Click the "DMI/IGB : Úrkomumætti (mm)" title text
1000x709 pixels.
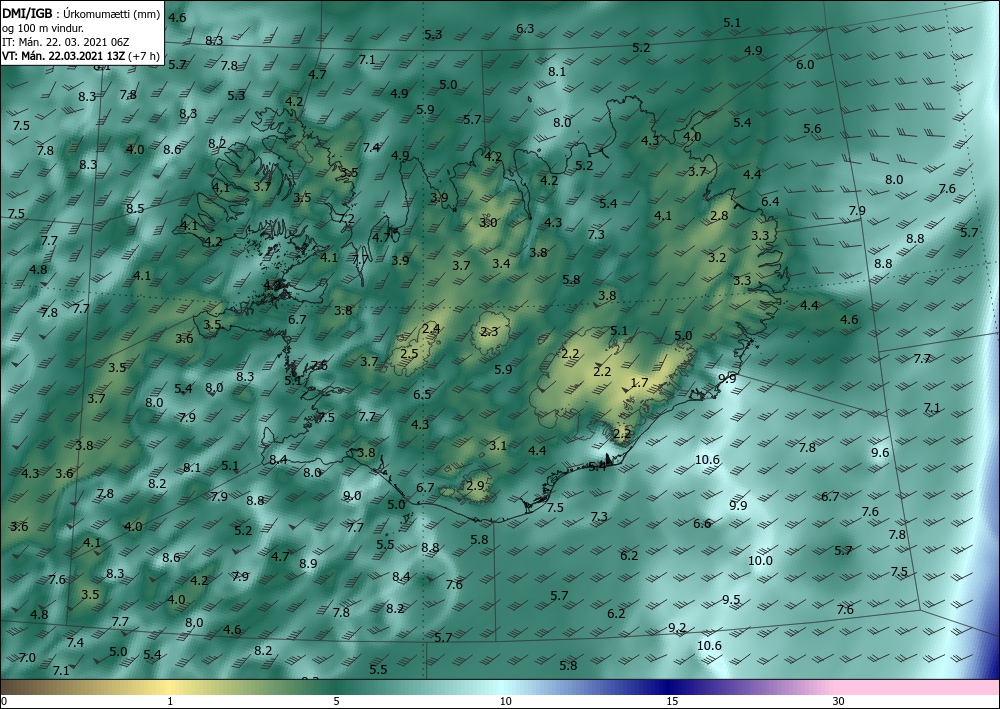pyautogui.click(x=81, y=14)
